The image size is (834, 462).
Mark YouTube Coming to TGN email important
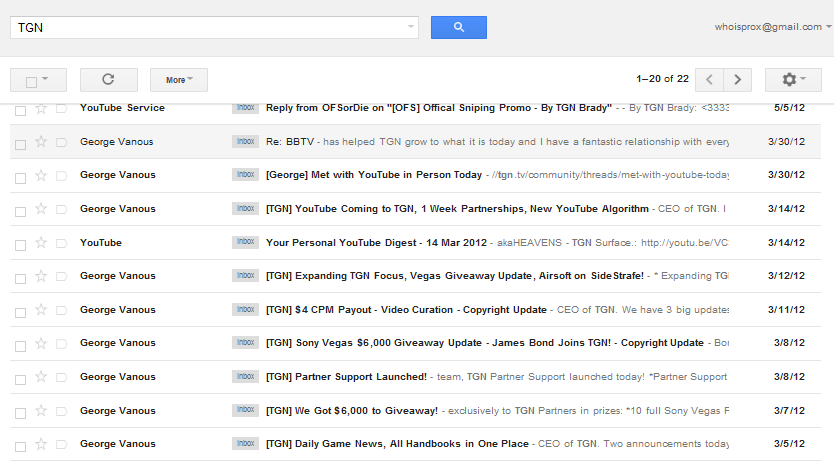[x=61, y=209]
